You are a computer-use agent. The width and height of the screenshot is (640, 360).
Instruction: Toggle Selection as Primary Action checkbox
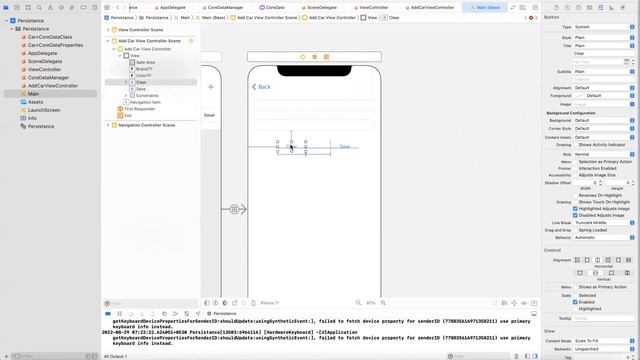(575, 162)
